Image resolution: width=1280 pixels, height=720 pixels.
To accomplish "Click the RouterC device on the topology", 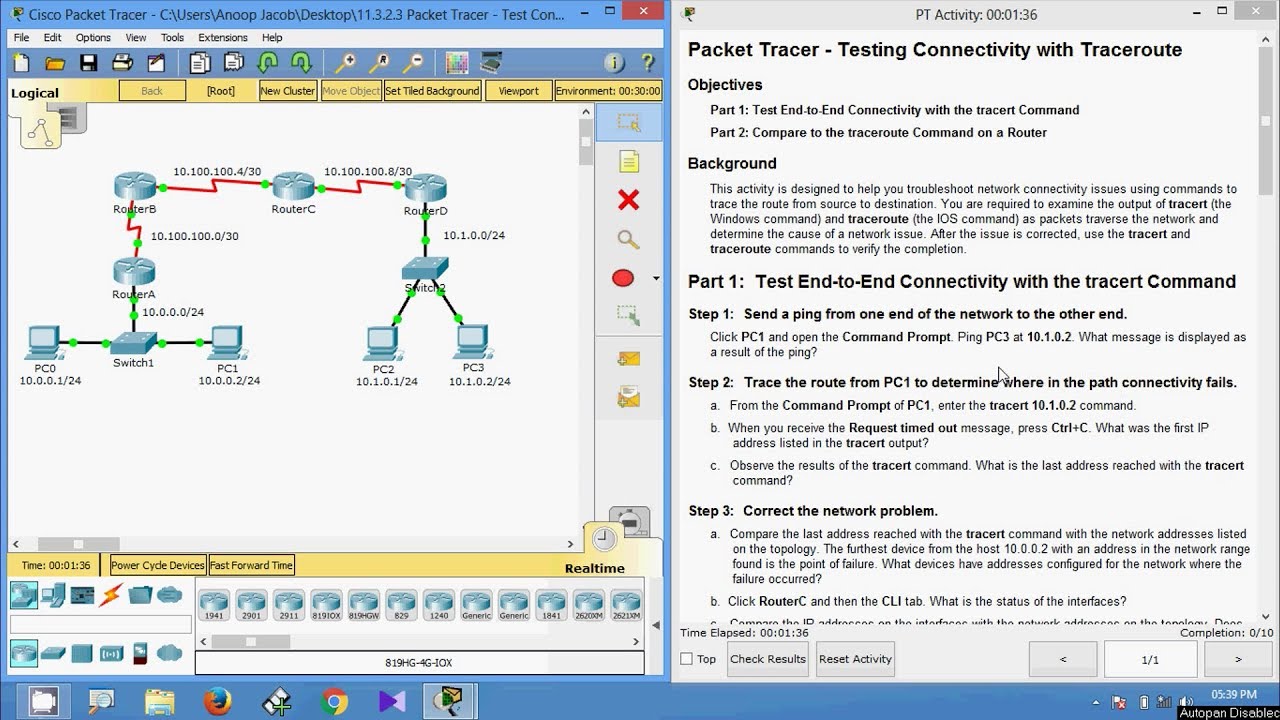I will tap(294, 186).
